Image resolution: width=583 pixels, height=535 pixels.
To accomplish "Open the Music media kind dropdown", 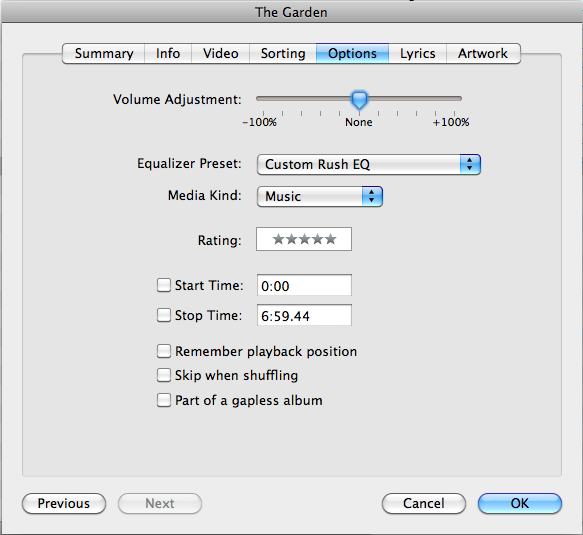I will tap(320, 196).
